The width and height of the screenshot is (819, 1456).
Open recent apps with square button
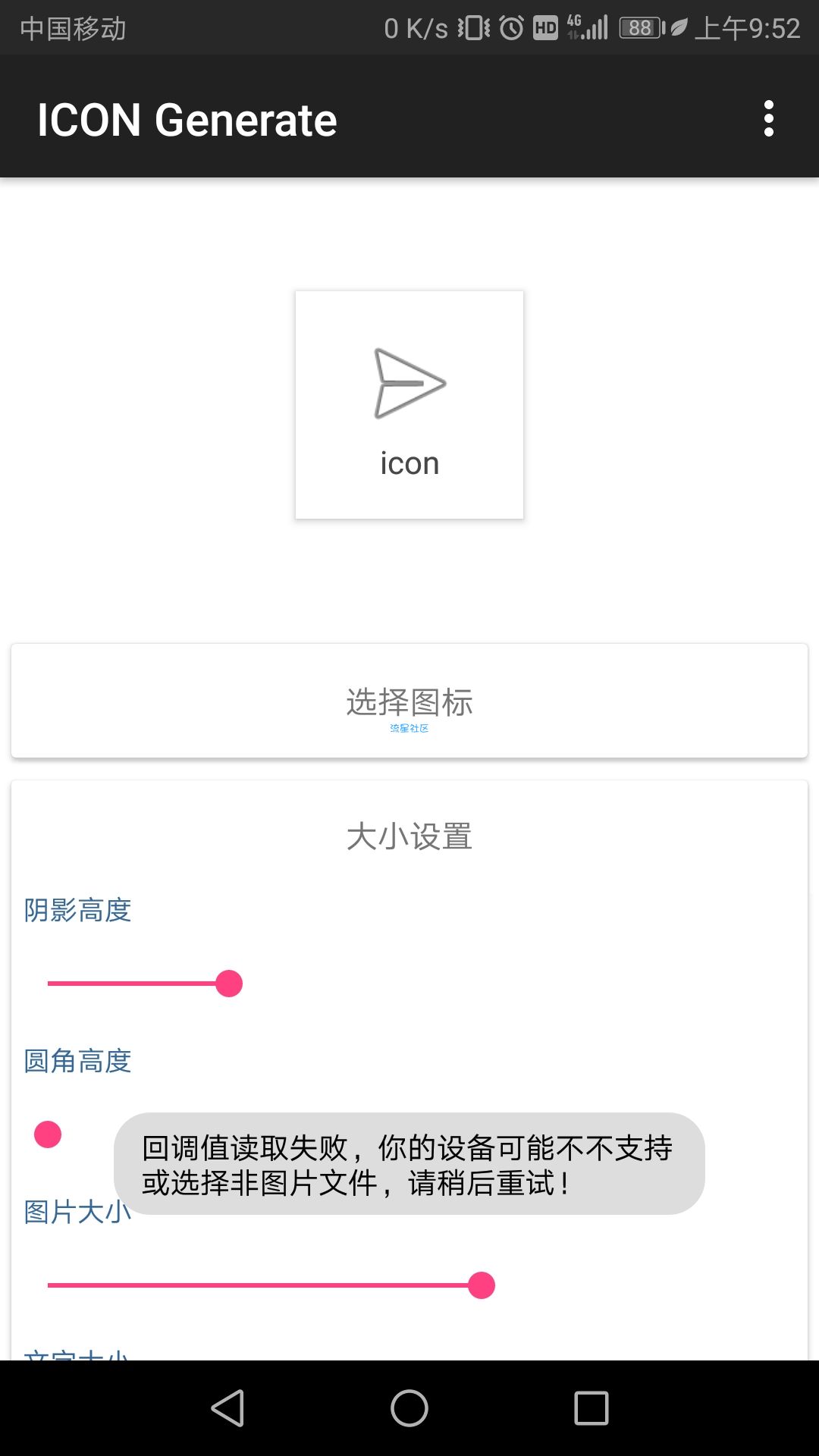click(x=591, y=1408)
